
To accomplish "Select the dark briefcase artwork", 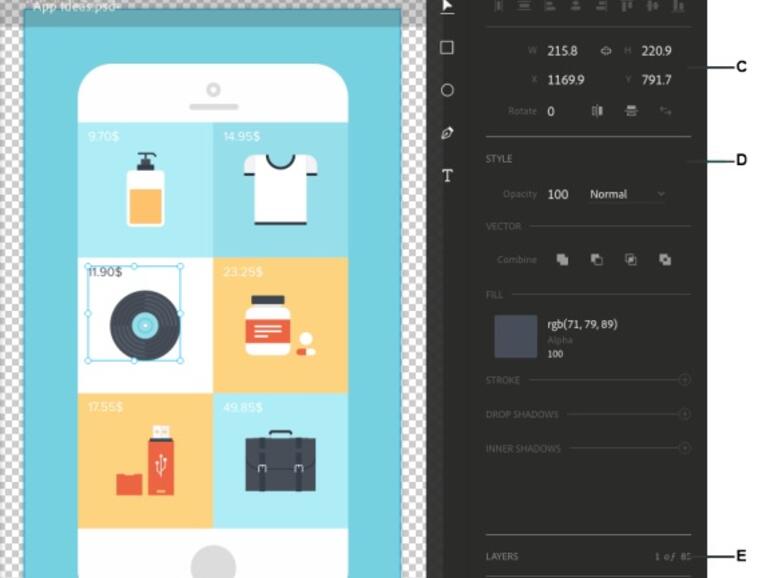I will [x=280, y=461].
